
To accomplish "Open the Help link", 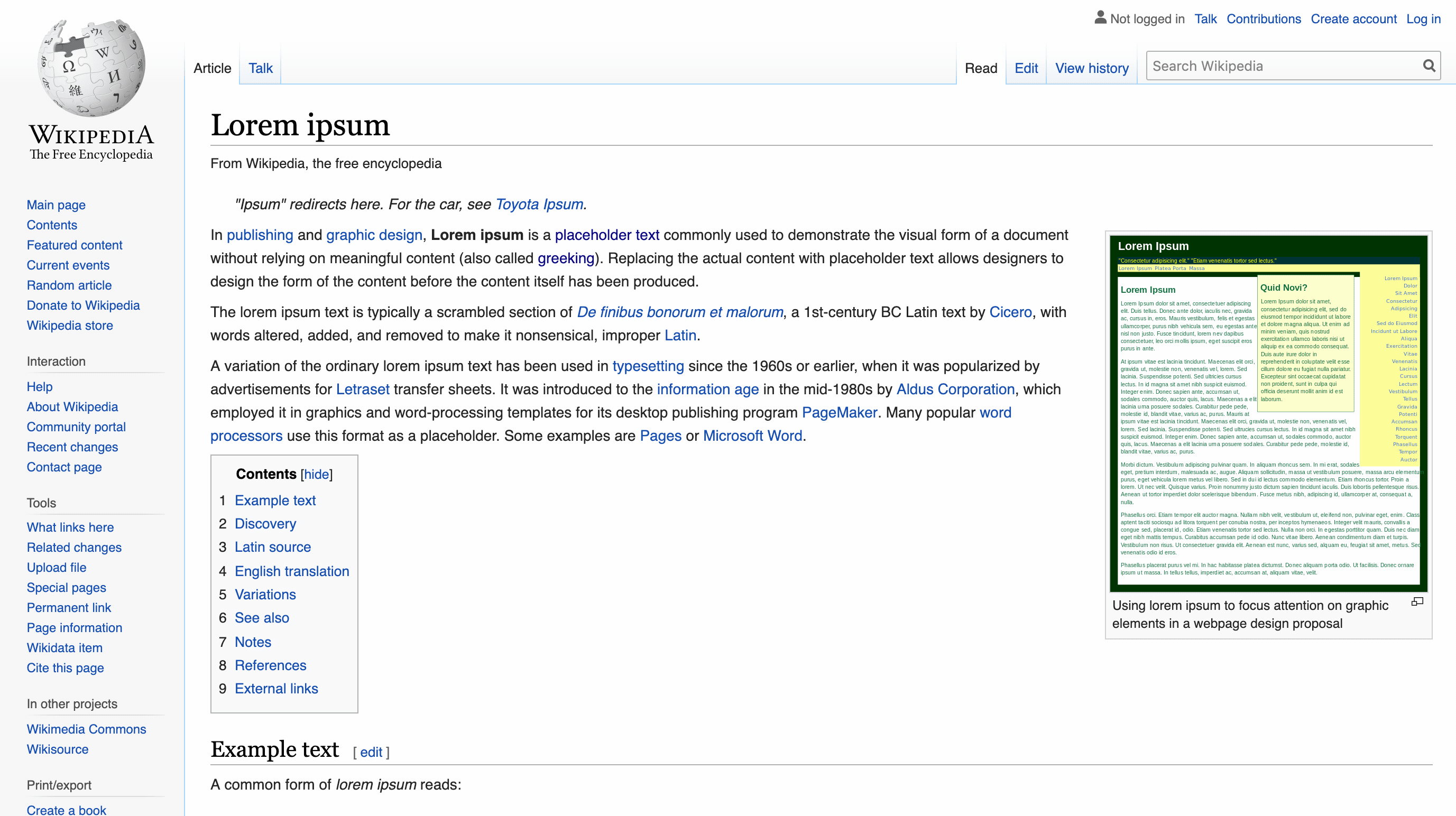I will [x=40, y=386].
